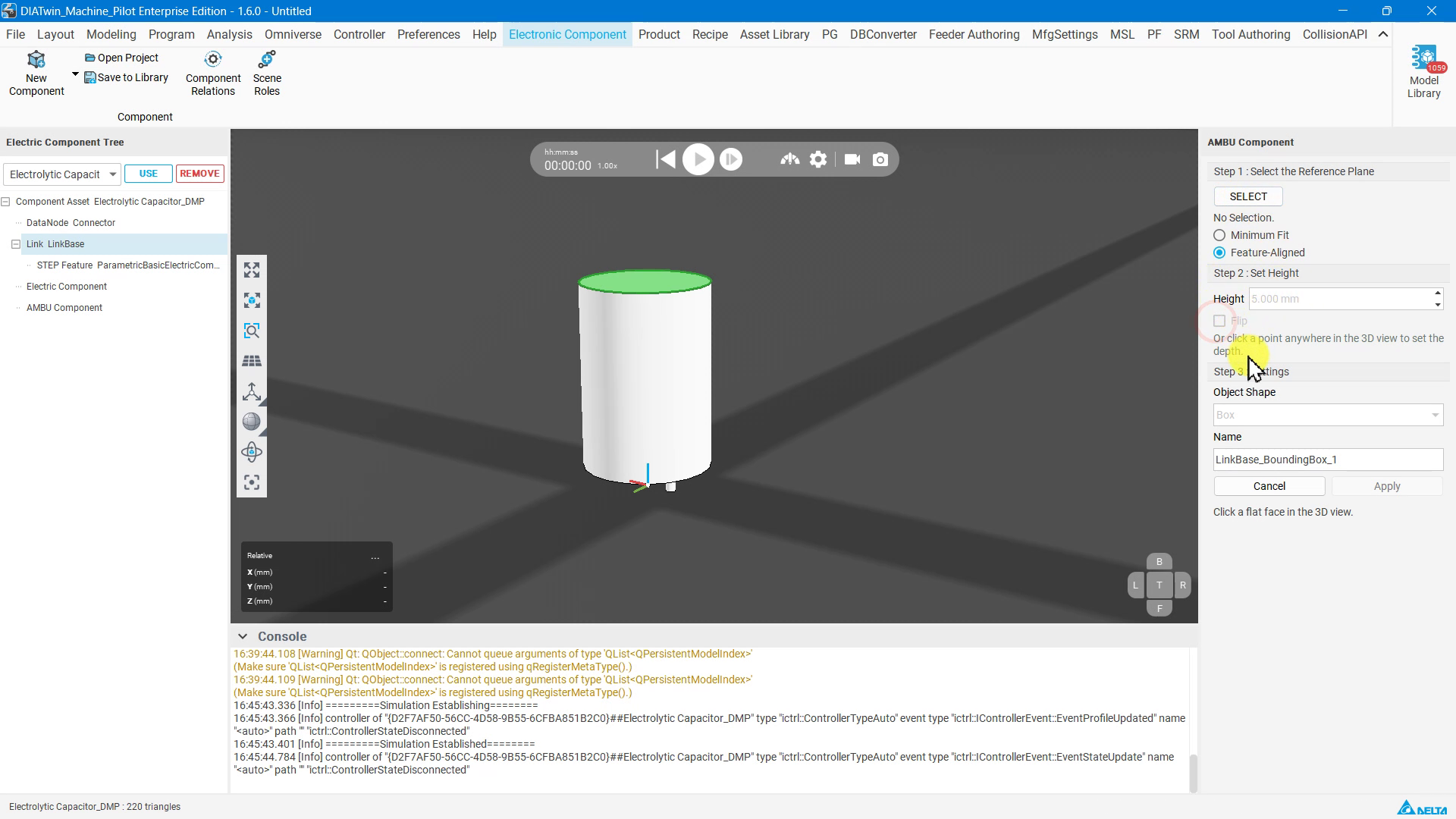Click the New Component icon
Screen dimensions: 1456x819
tap(36, 60)
